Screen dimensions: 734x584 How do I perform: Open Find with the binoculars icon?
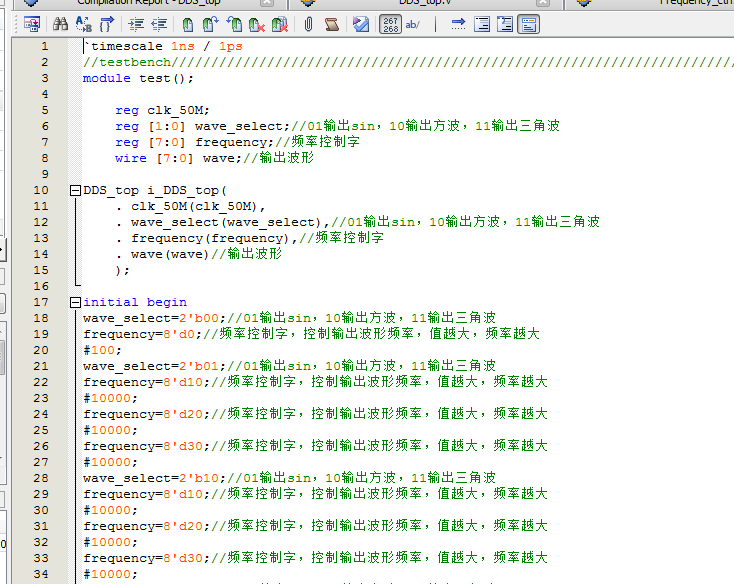(60, 24)
